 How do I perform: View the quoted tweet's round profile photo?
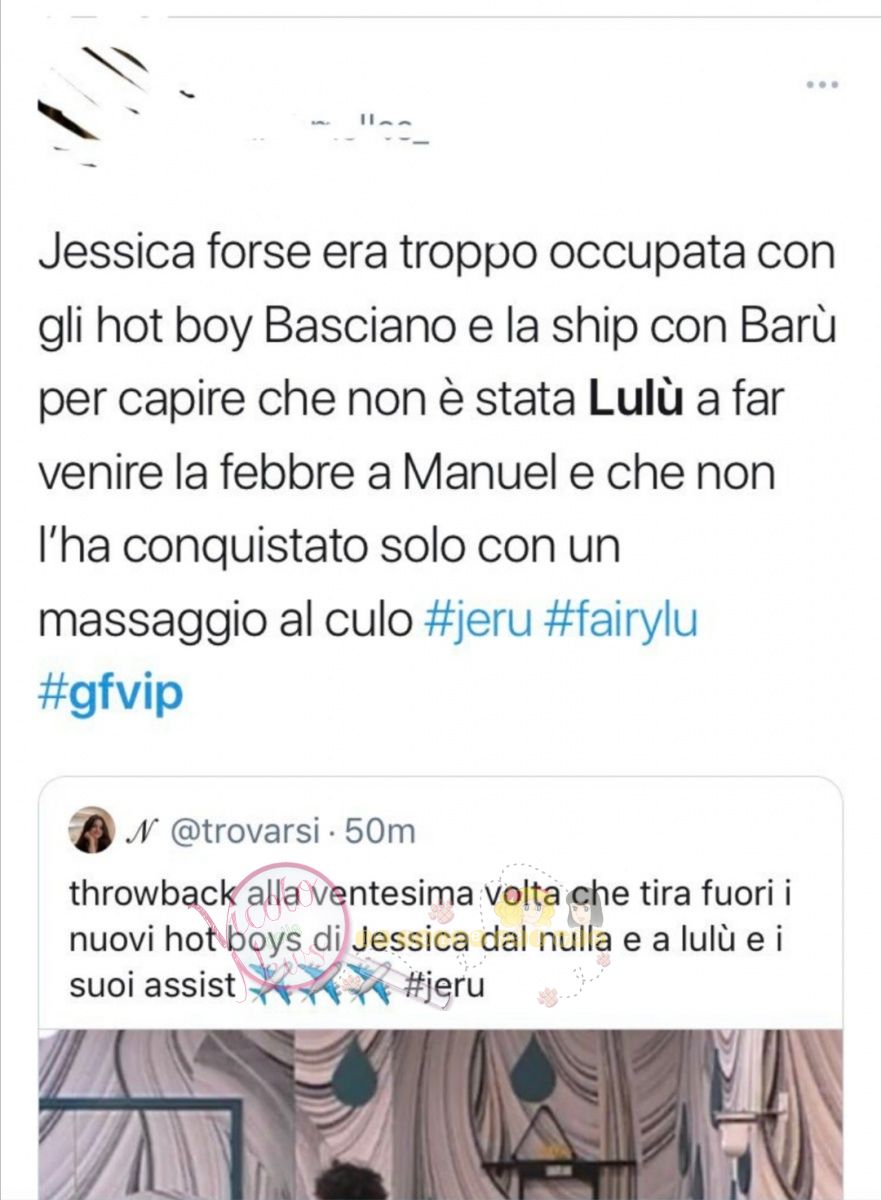92,830
